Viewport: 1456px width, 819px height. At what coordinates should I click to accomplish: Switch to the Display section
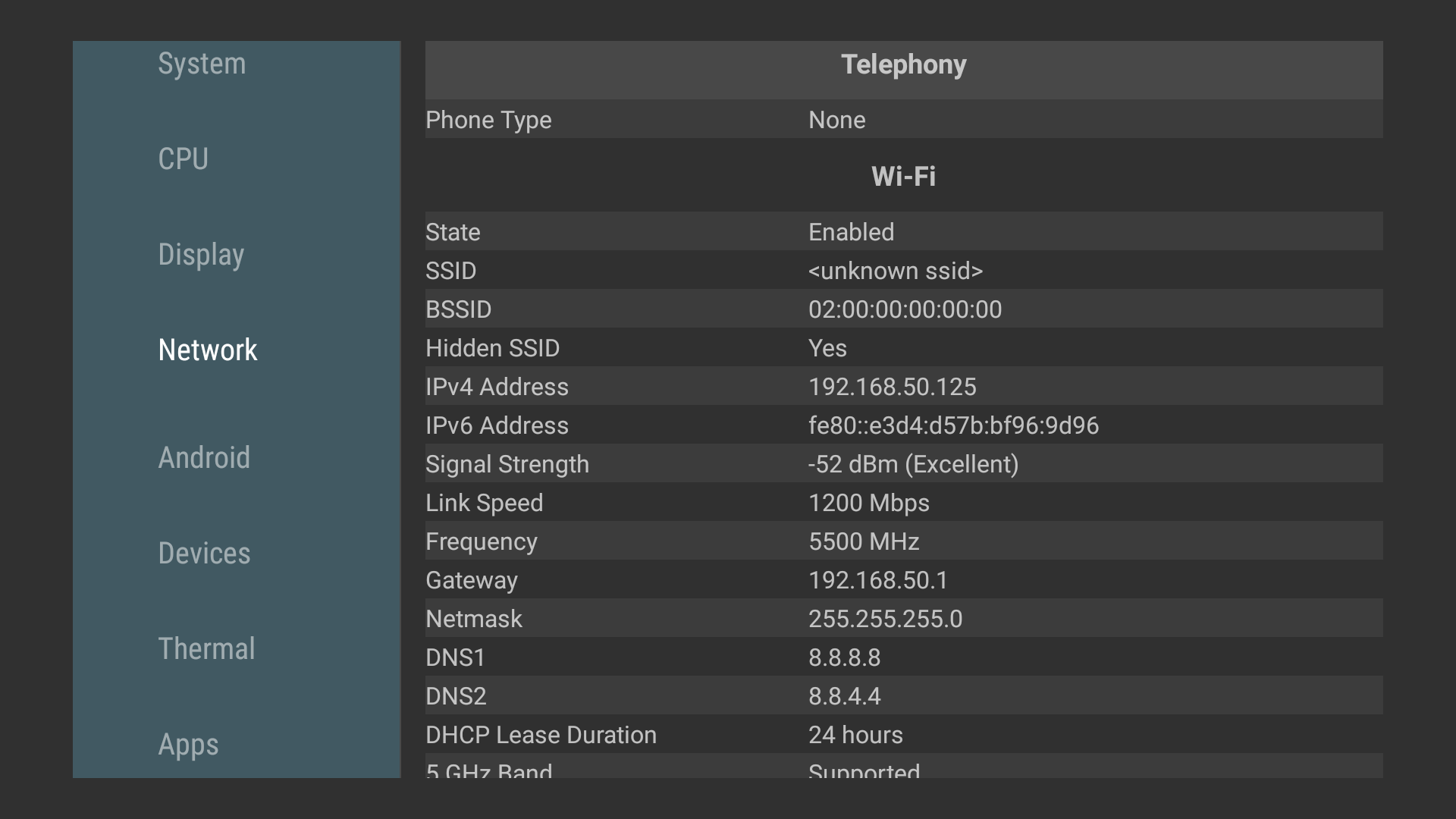tap(201, 255)
